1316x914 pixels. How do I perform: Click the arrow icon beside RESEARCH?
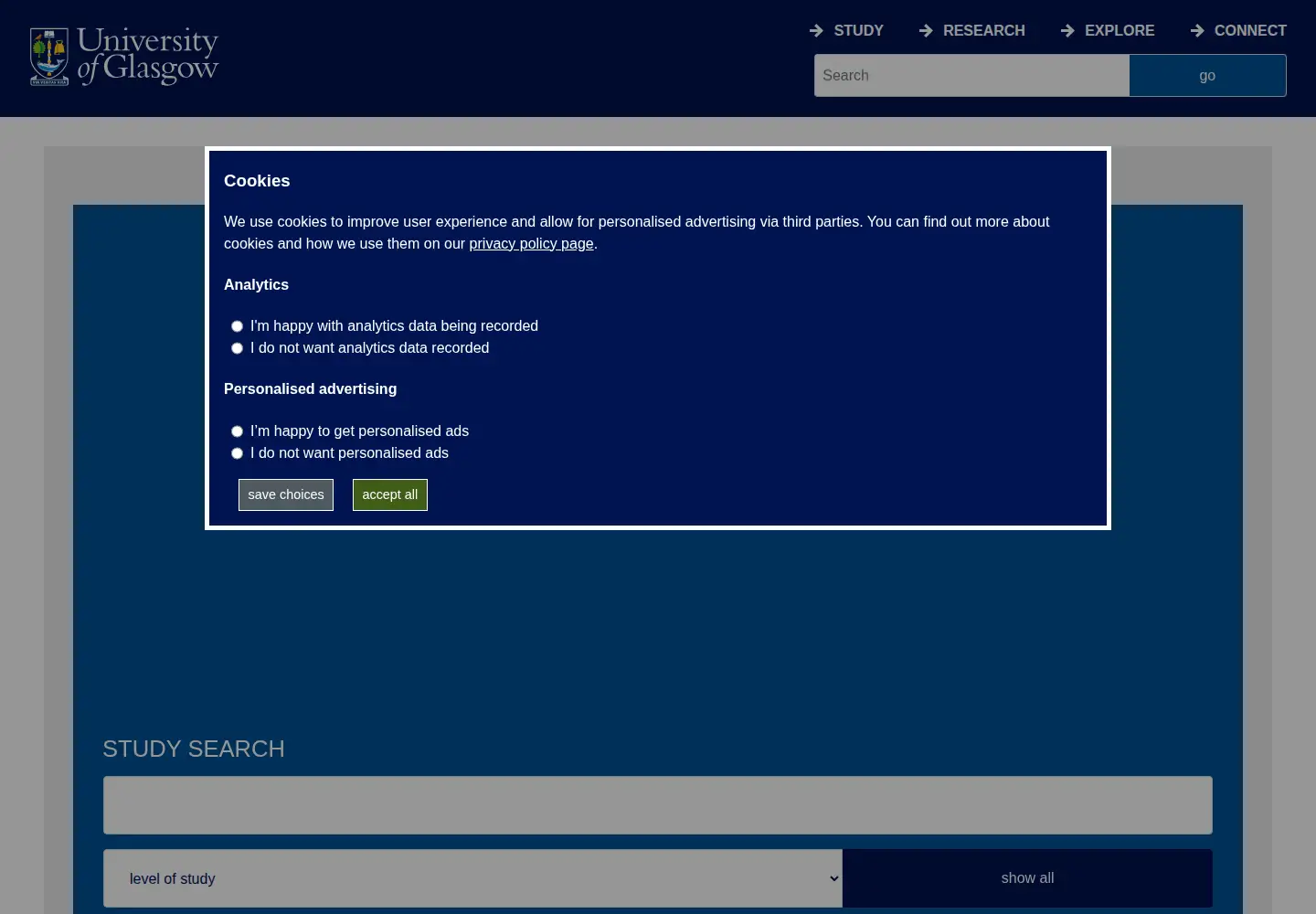point(926,31)
